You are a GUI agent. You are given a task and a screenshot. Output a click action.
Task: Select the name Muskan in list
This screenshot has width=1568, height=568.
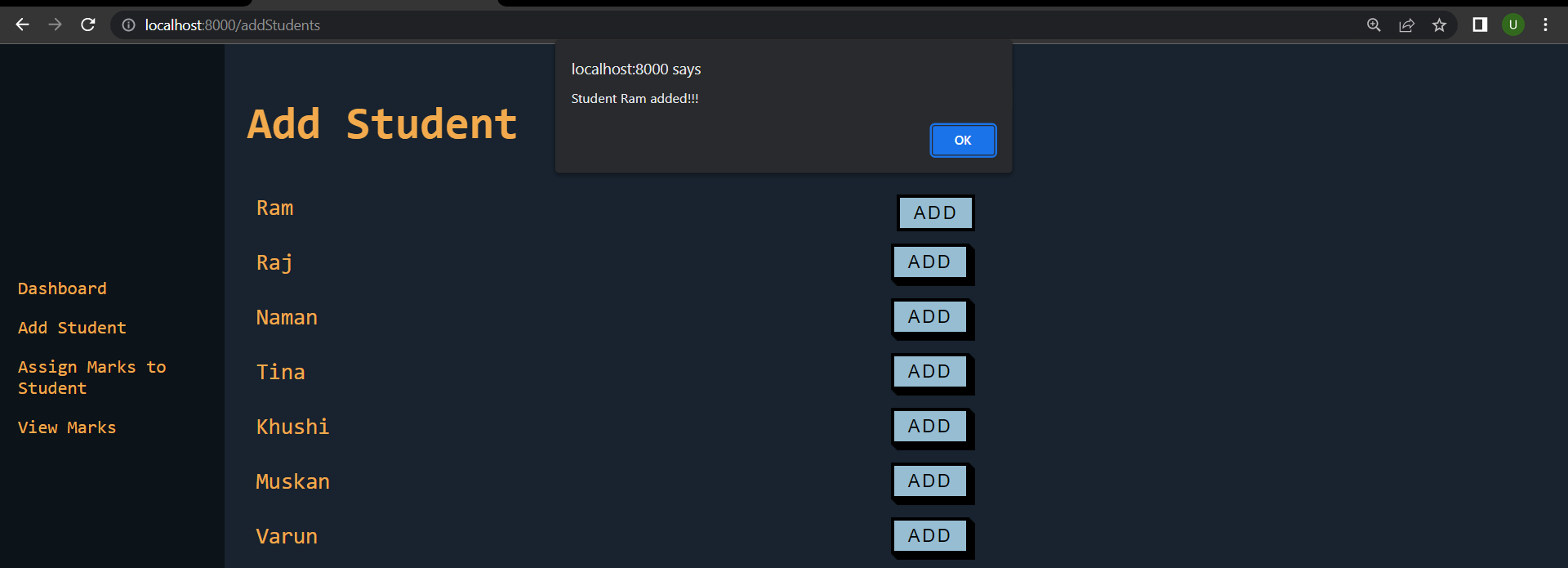coord(292,482)
